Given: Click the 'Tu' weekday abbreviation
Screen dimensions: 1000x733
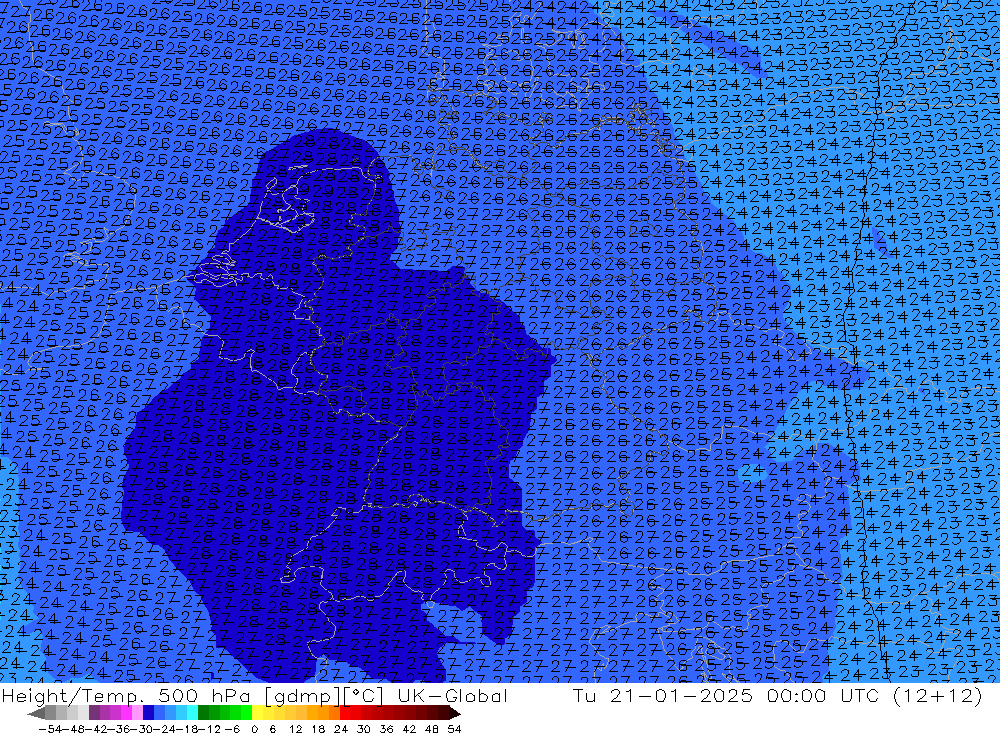Looking at the screenshot, I should pyautogui.click(x=584, y=695).
